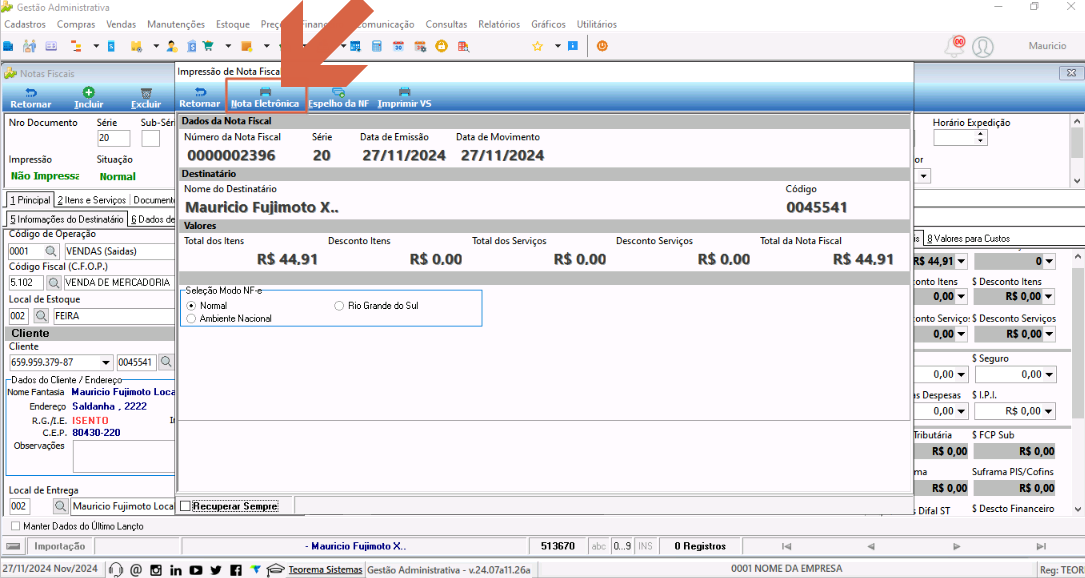The image size is (1085, 578).
Task: Click the yellow favorites star icon
Action: [537, 46]
